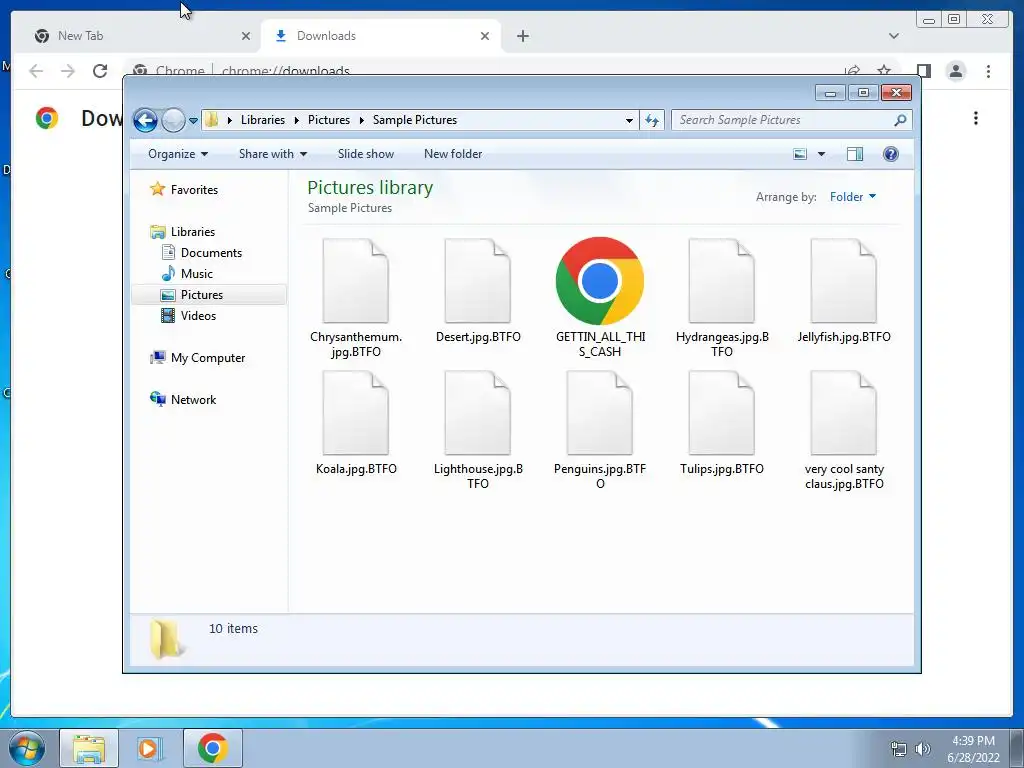Click Sample Pictures in the address breadcrumb

coord(415,120)
